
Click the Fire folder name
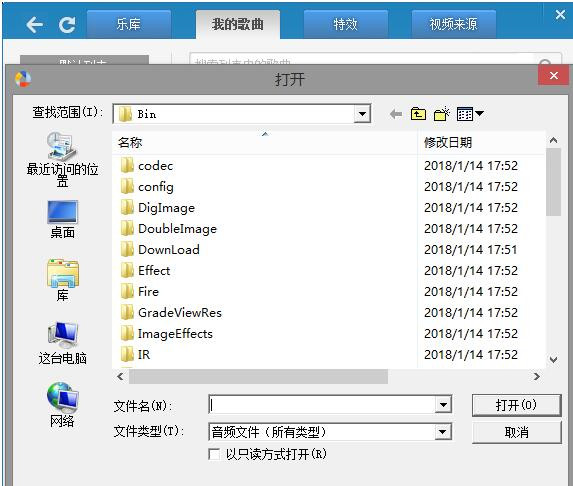(x=148, y=292)
